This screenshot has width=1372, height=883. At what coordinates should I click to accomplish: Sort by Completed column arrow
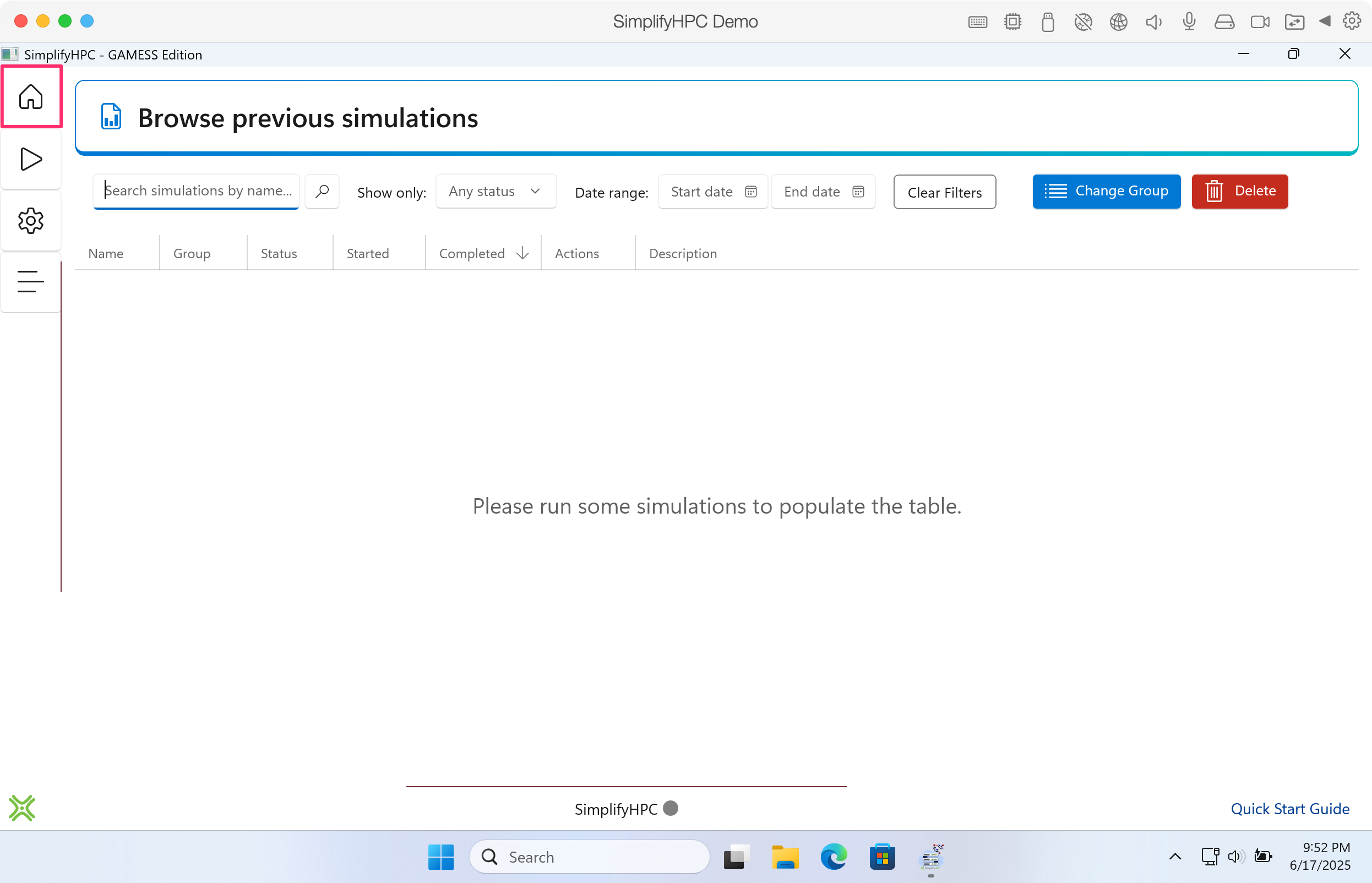pos(522,253)
